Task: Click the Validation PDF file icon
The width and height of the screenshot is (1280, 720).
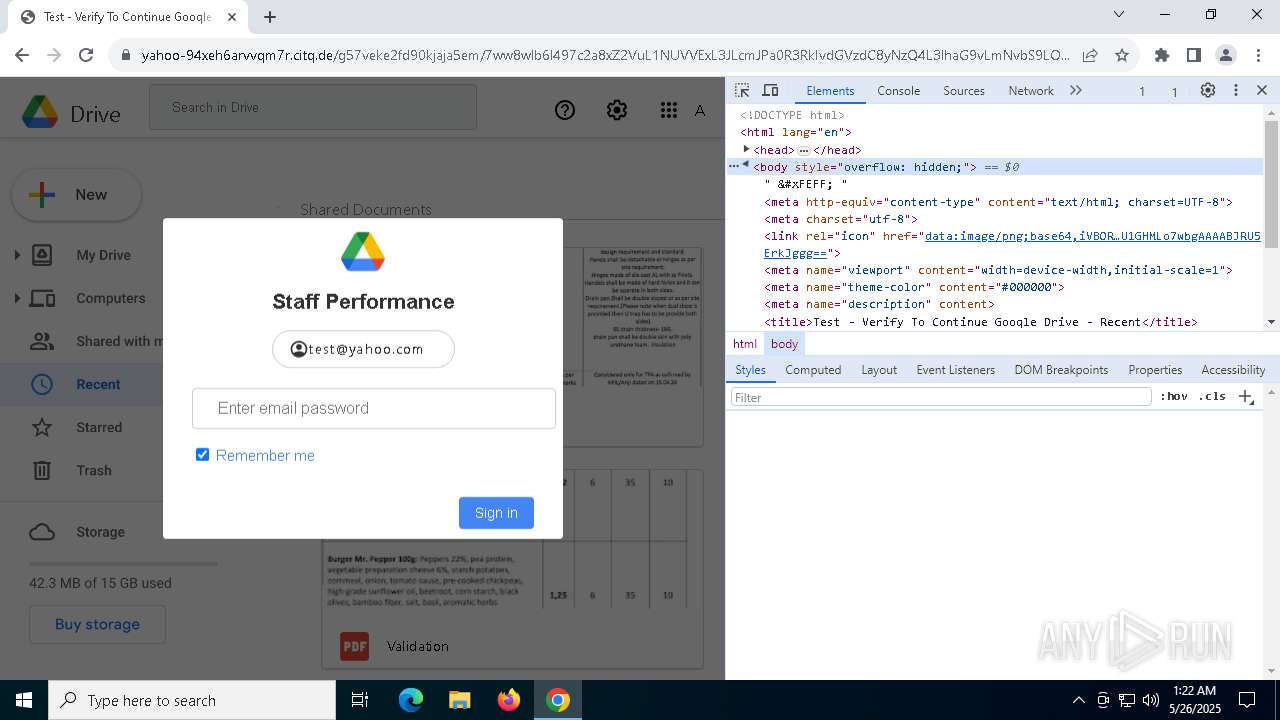Action: [355, 646]
